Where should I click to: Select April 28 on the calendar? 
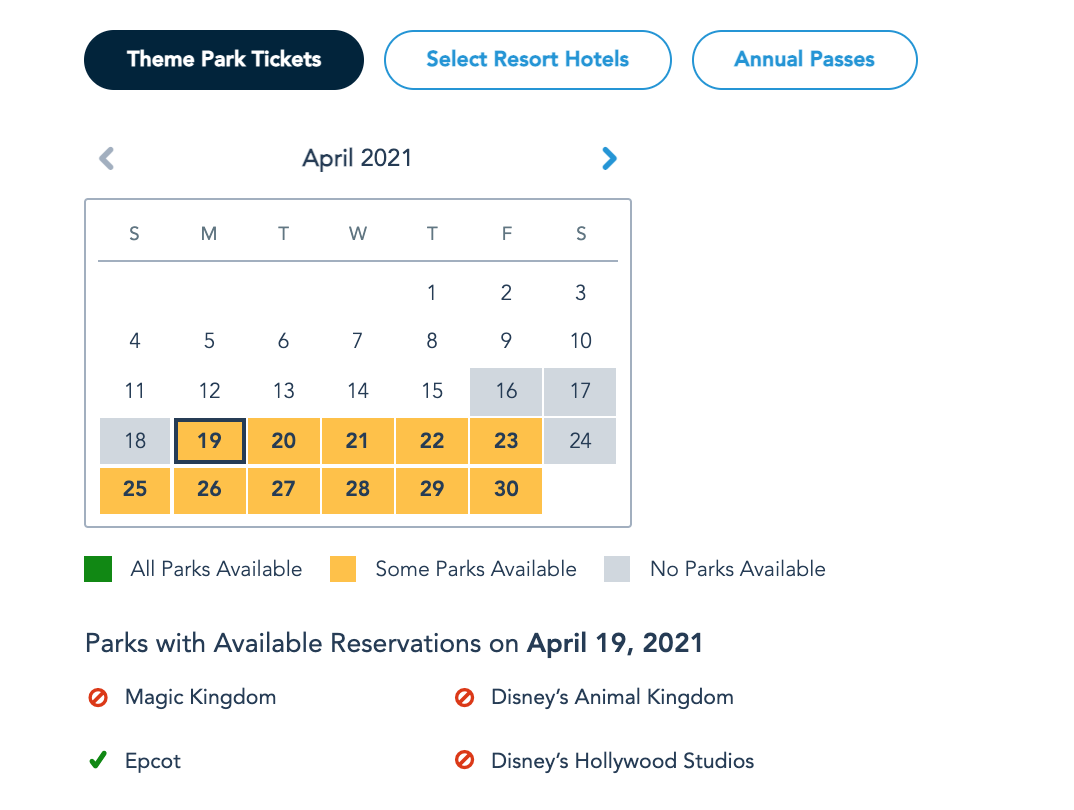(358, 489)
